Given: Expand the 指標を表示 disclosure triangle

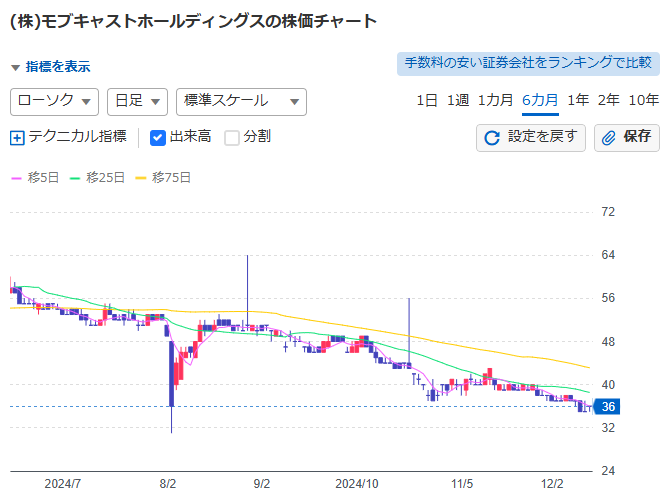Looking at the screenshot, I should coord(16,67).
